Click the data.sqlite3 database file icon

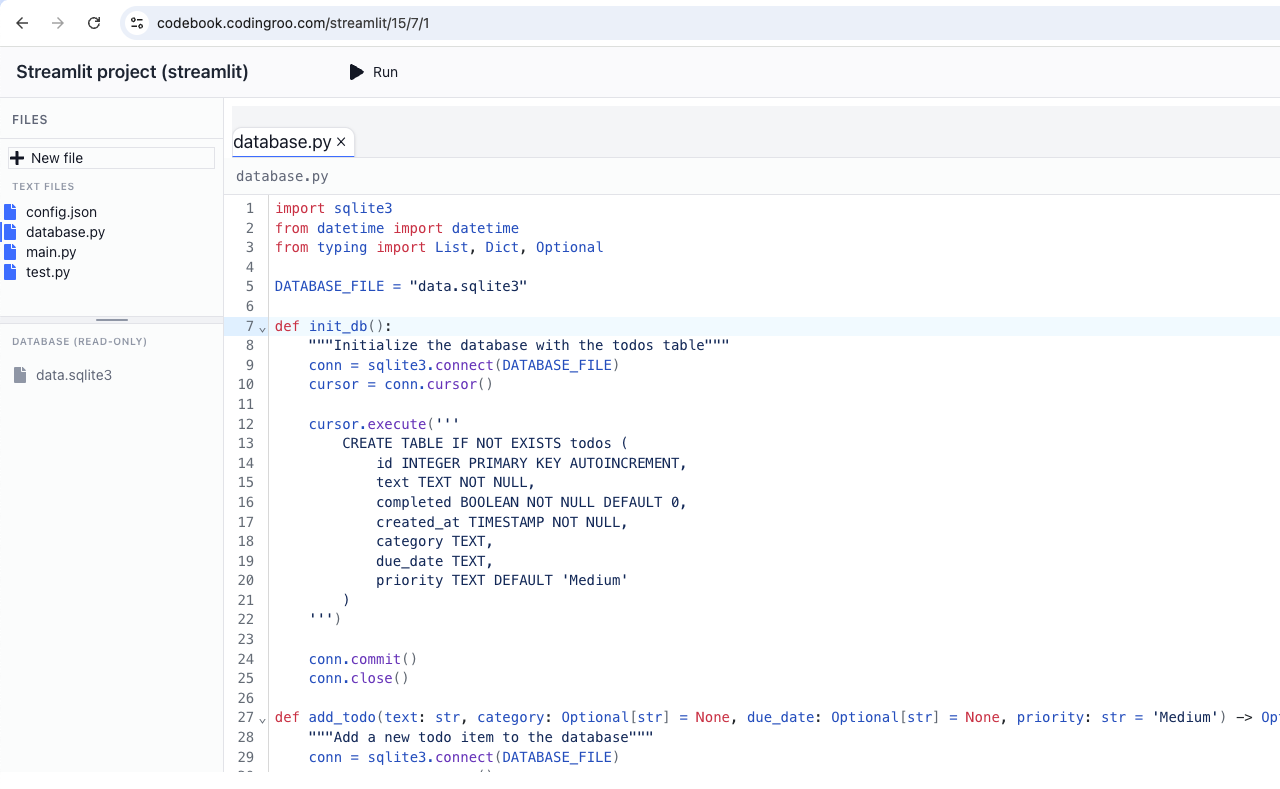pyautogui.click(x=20, y=375)
